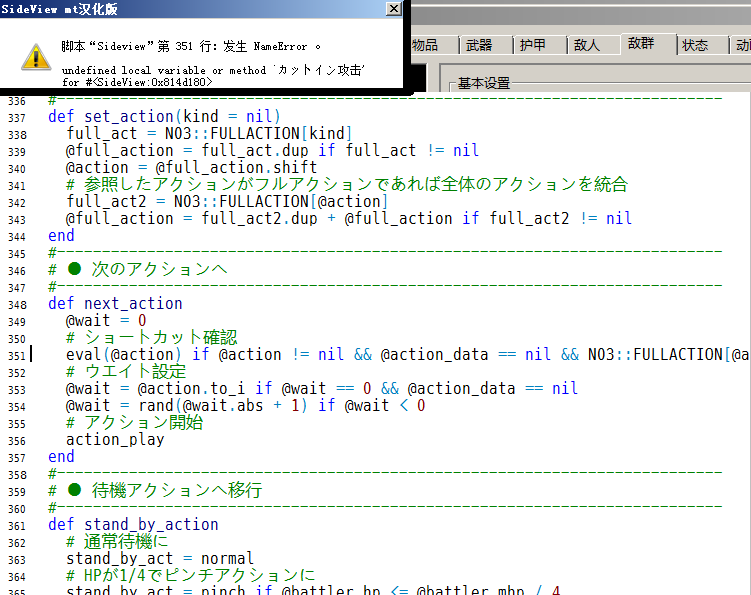
Task: Close the SideView error dialog
Action: tap(394, 9)
